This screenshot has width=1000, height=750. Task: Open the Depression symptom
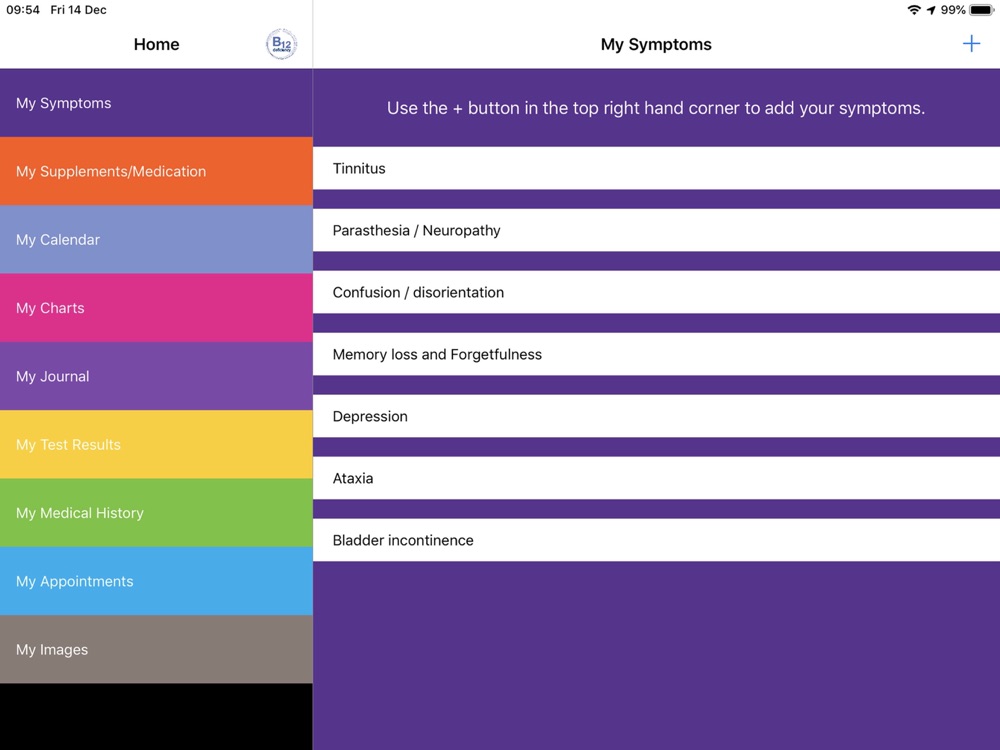[x=656, y=415]
